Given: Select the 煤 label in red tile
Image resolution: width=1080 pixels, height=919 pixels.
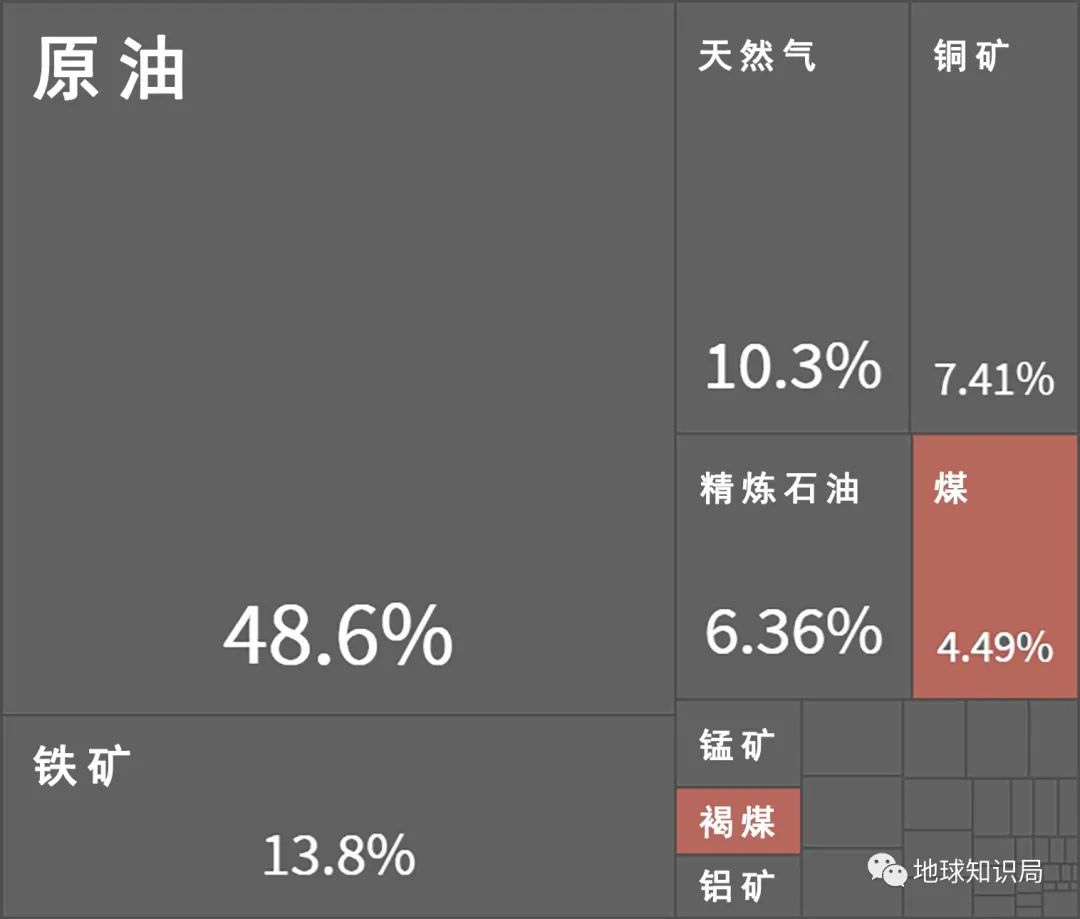Looking at the screenshot, I should pyautogui.click(x=951, y=488).
